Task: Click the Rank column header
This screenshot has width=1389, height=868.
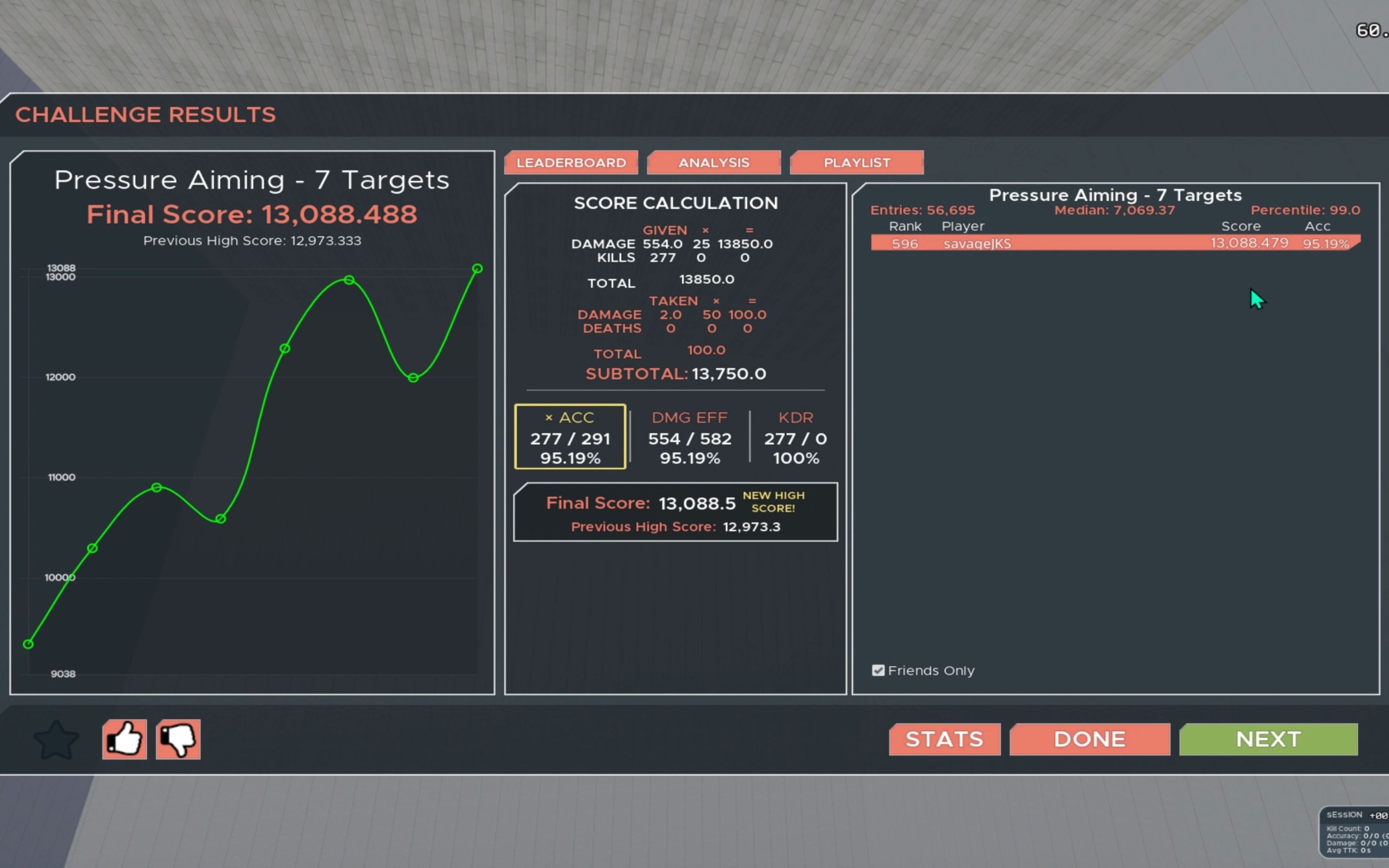Action: pos(905,226)
